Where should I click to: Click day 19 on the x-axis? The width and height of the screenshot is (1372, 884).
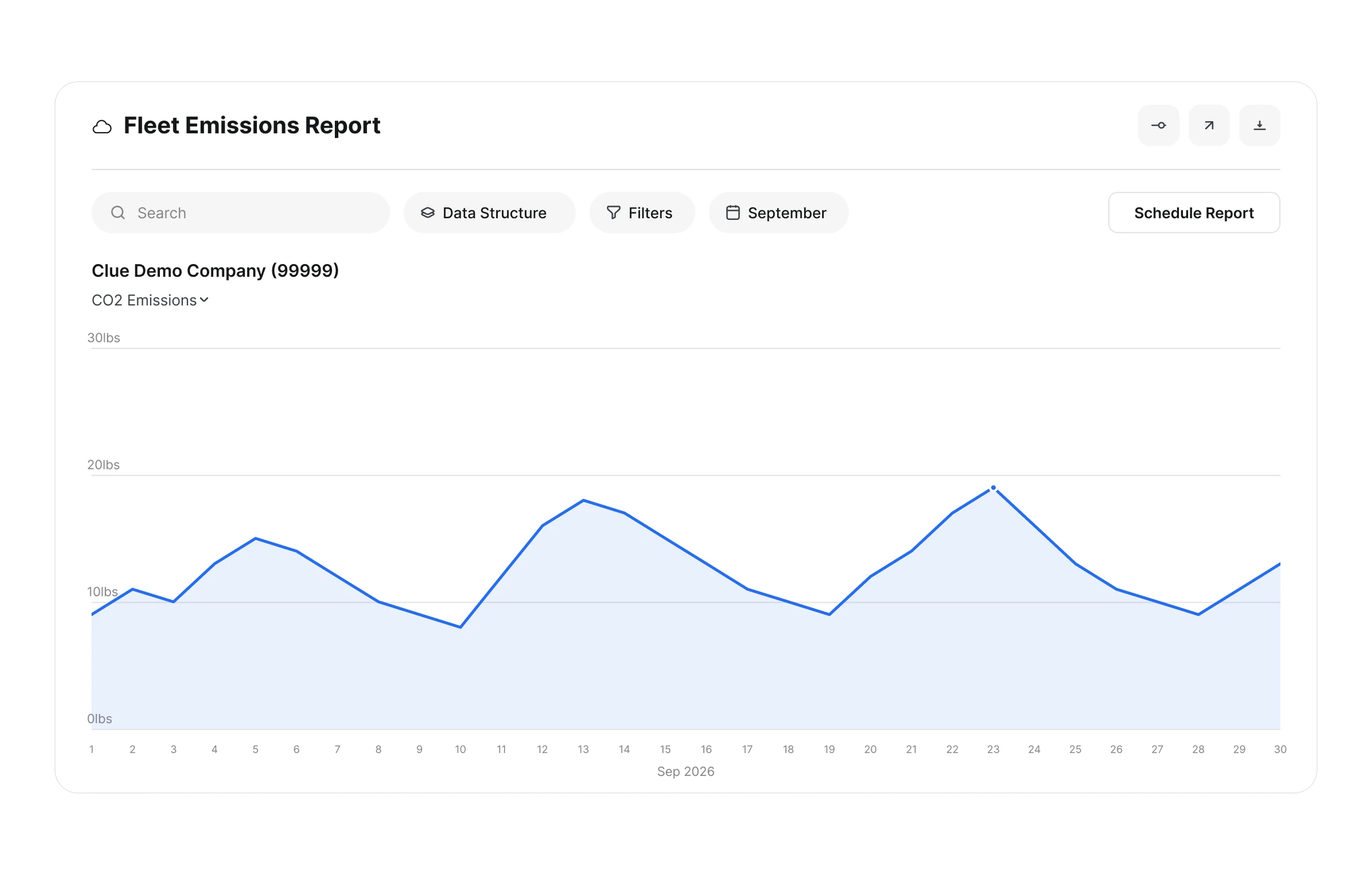829,749
